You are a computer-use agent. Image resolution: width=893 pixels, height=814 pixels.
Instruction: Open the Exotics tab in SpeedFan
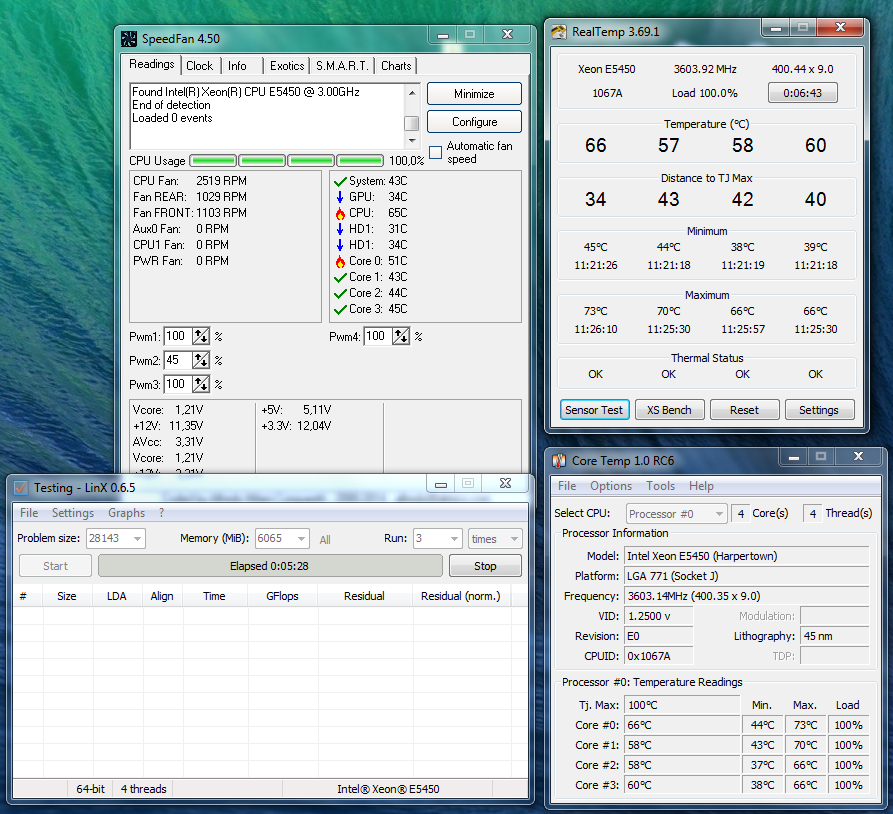287,66
